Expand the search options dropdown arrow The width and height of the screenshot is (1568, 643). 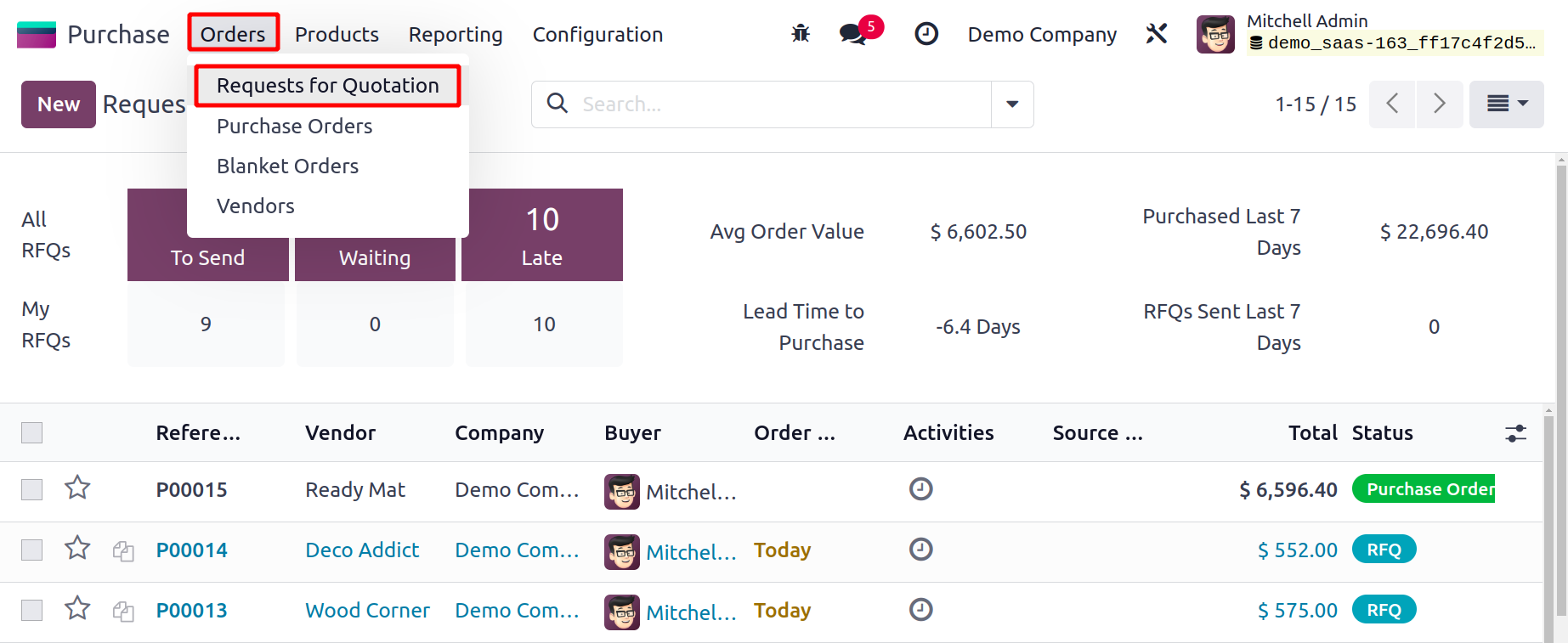pyautogui.click(x=1012, y=104)
